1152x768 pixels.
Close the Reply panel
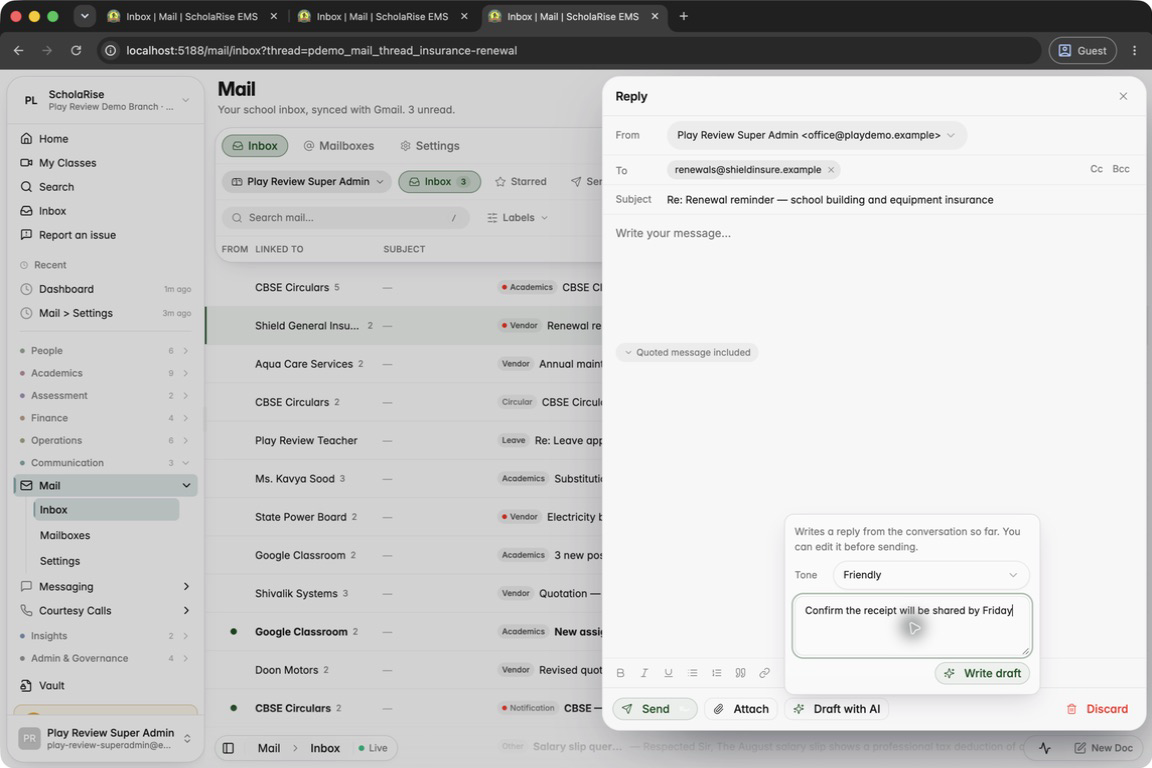(1123, 96)
